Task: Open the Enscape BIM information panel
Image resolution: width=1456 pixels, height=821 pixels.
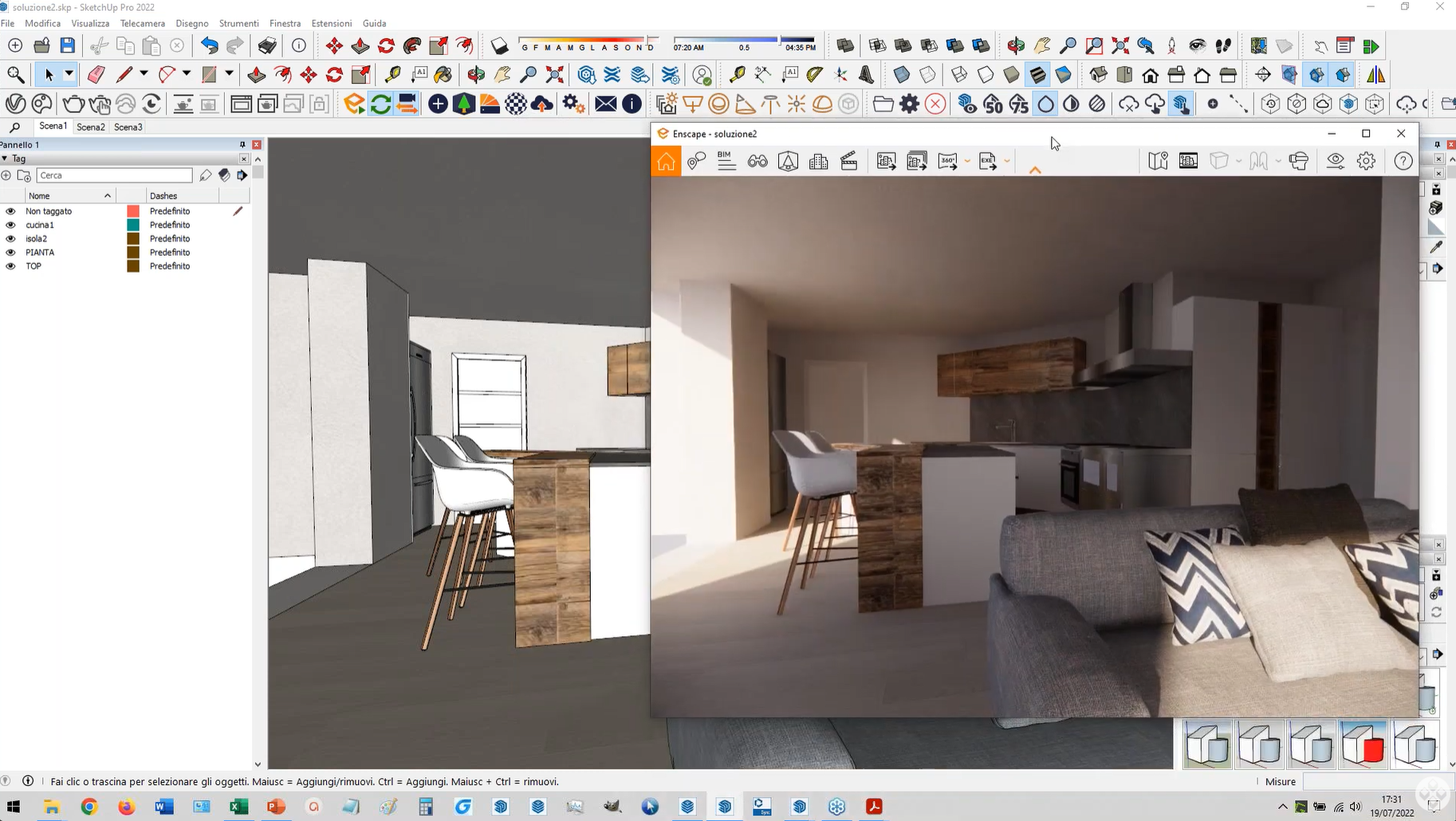Action: coord(726,161)
